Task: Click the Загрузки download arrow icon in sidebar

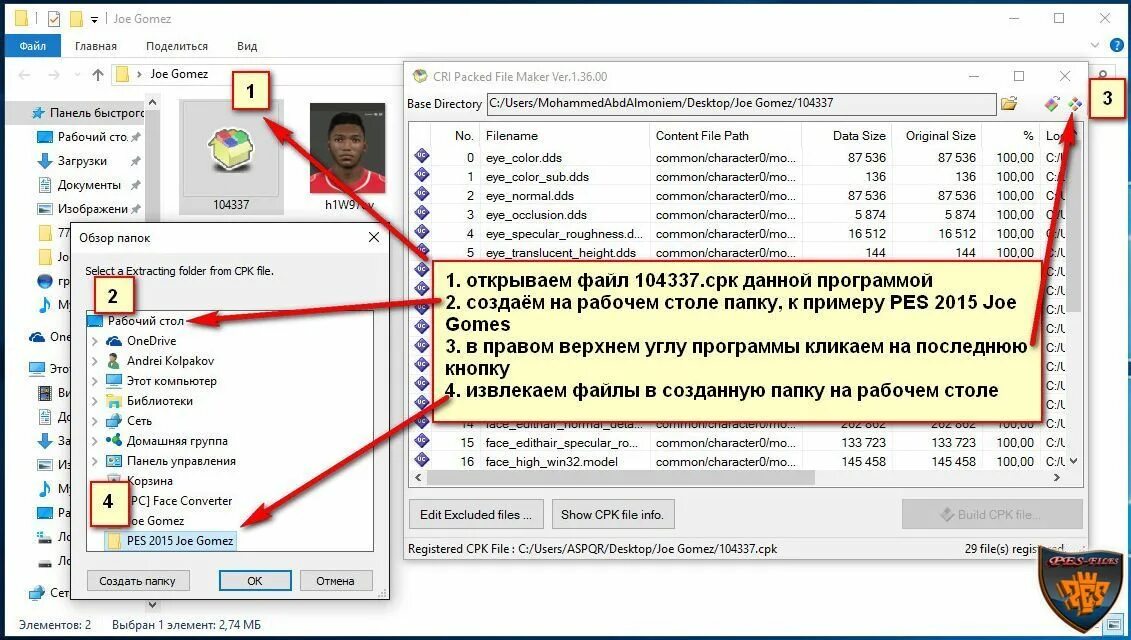Action: click(45, 160)
